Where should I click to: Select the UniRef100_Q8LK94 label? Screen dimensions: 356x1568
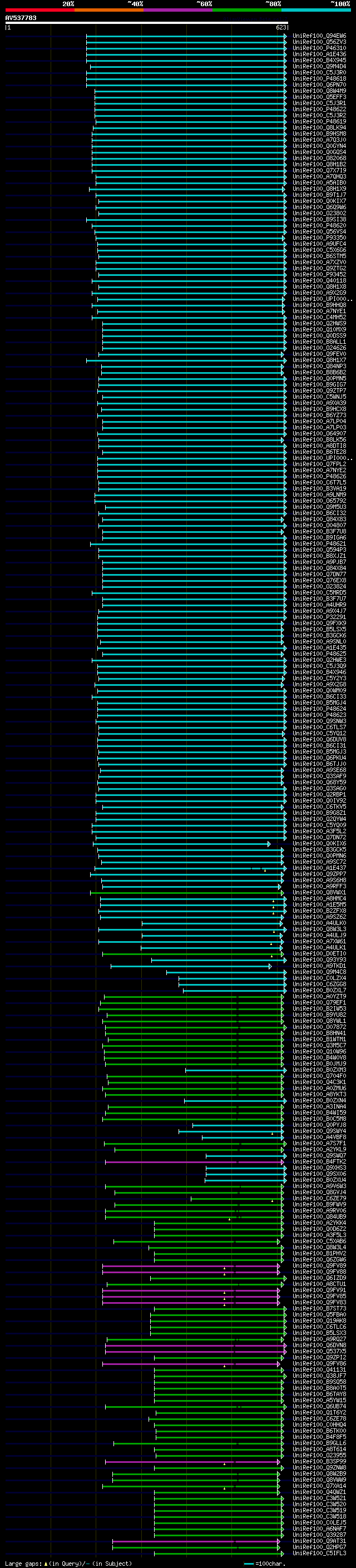319,128
